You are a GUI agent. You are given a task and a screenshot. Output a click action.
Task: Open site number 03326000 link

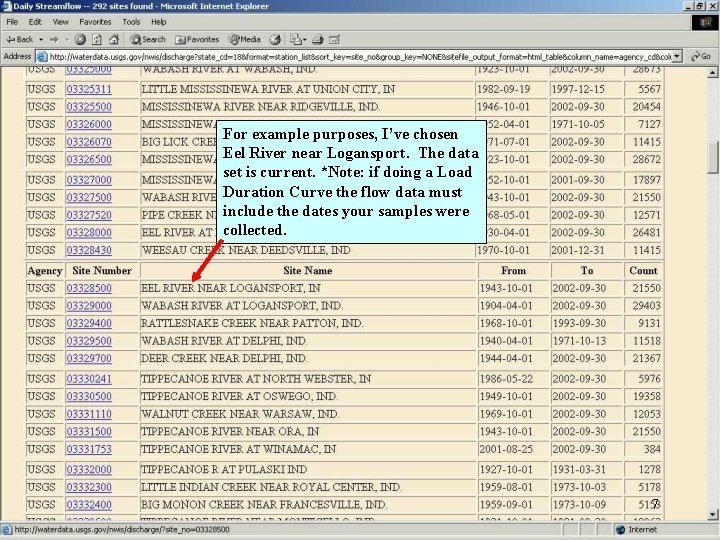click(89, 124)
